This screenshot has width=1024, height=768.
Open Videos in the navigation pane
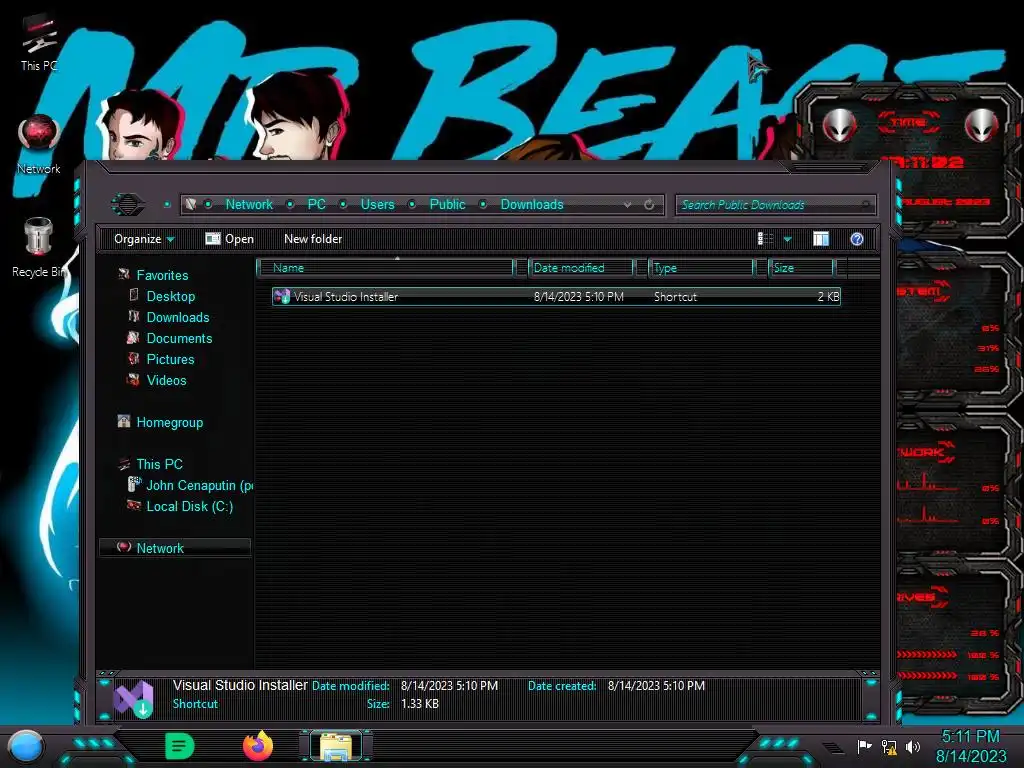(166, 380)
